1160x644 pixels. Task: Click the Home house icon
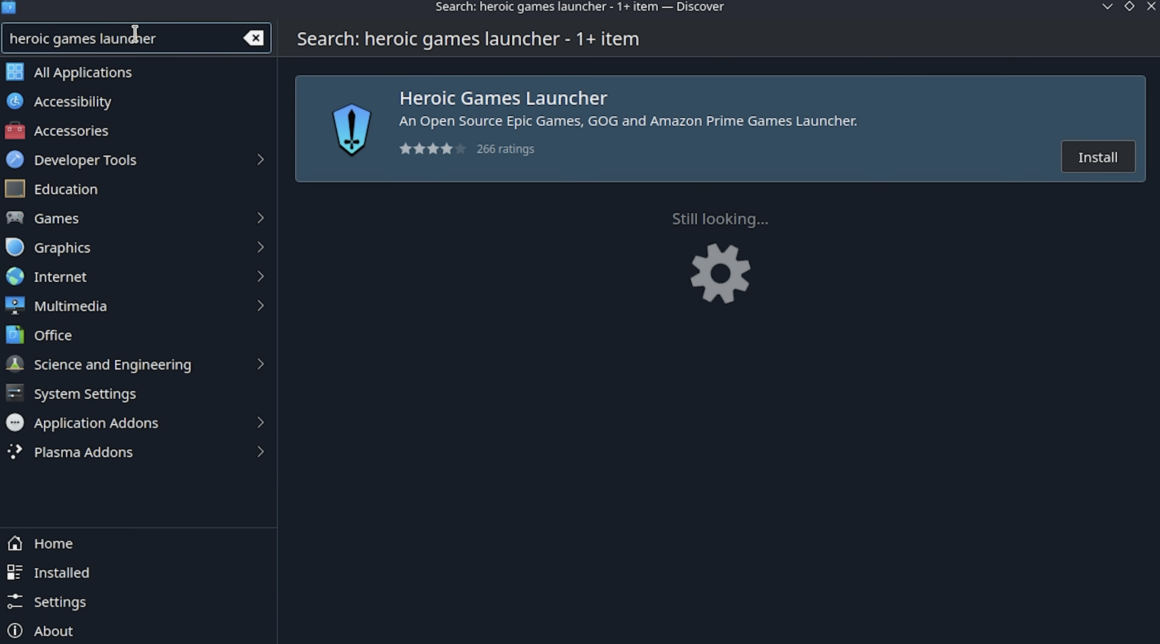click(x=15, y=543)
